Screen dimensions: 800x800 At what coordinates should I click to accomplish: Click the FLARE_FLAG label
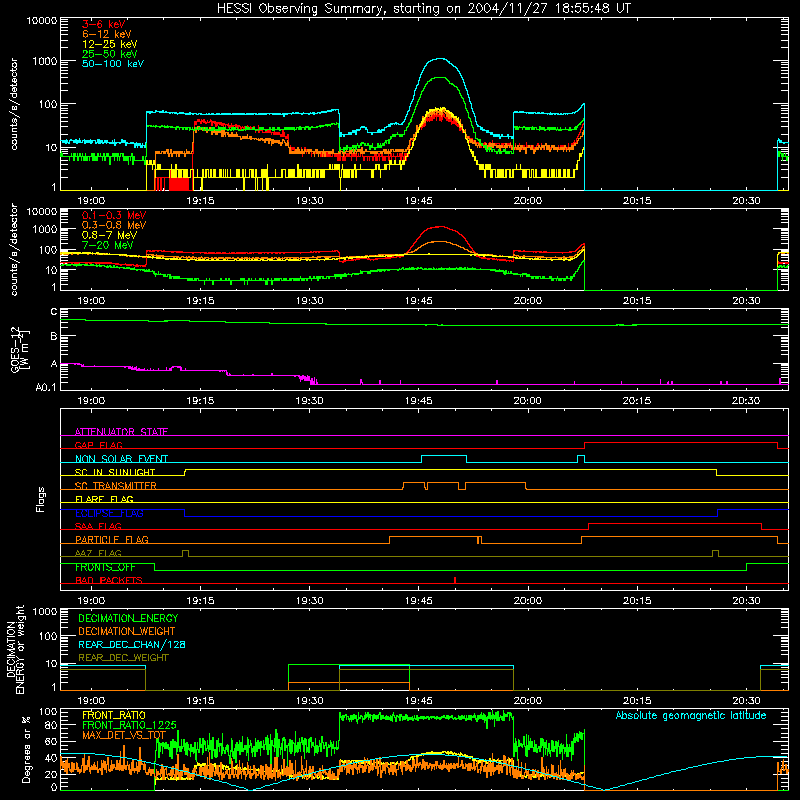(104, 499)
